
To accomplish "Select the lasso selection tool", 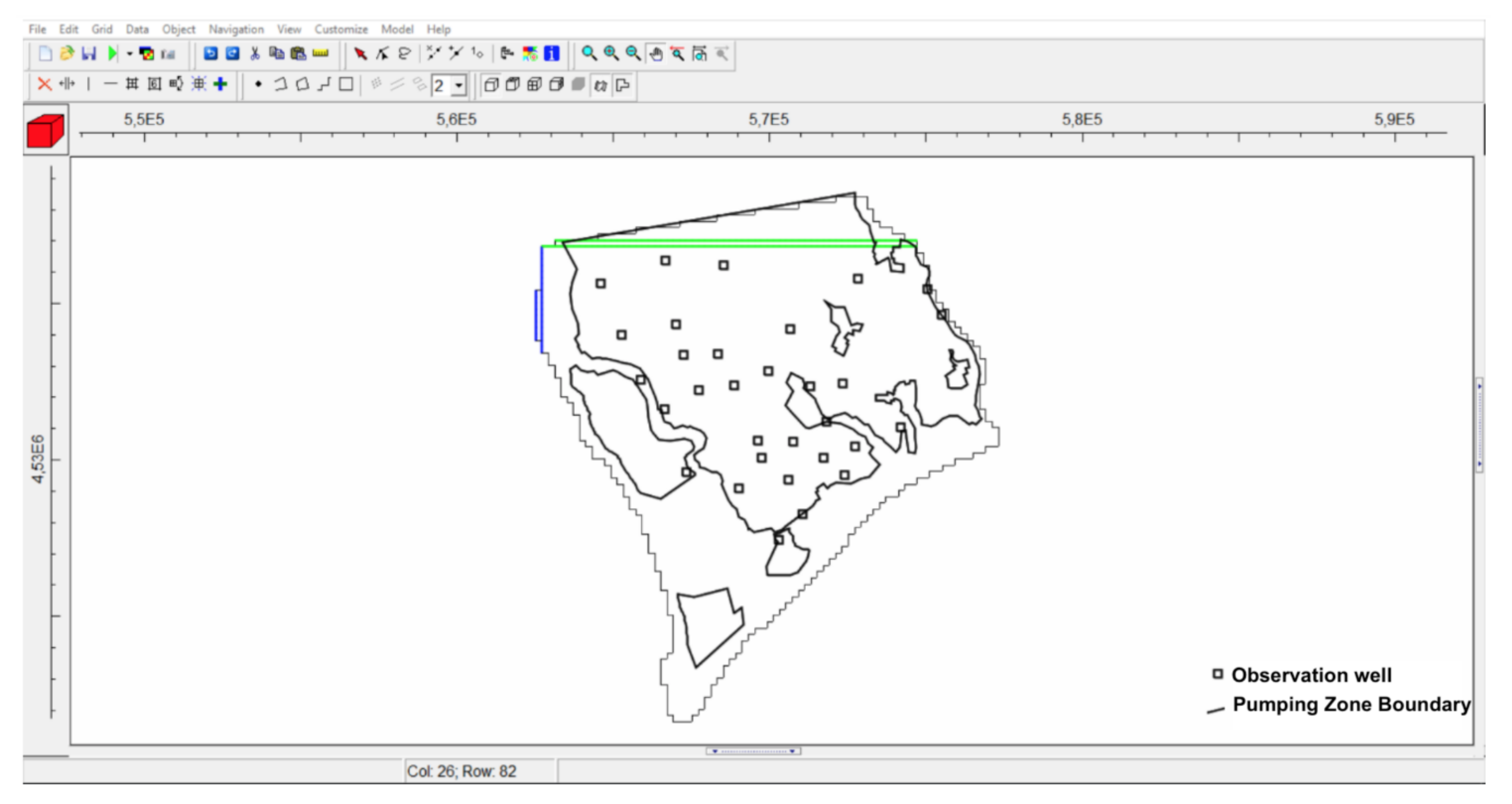I will coord(404,54).
